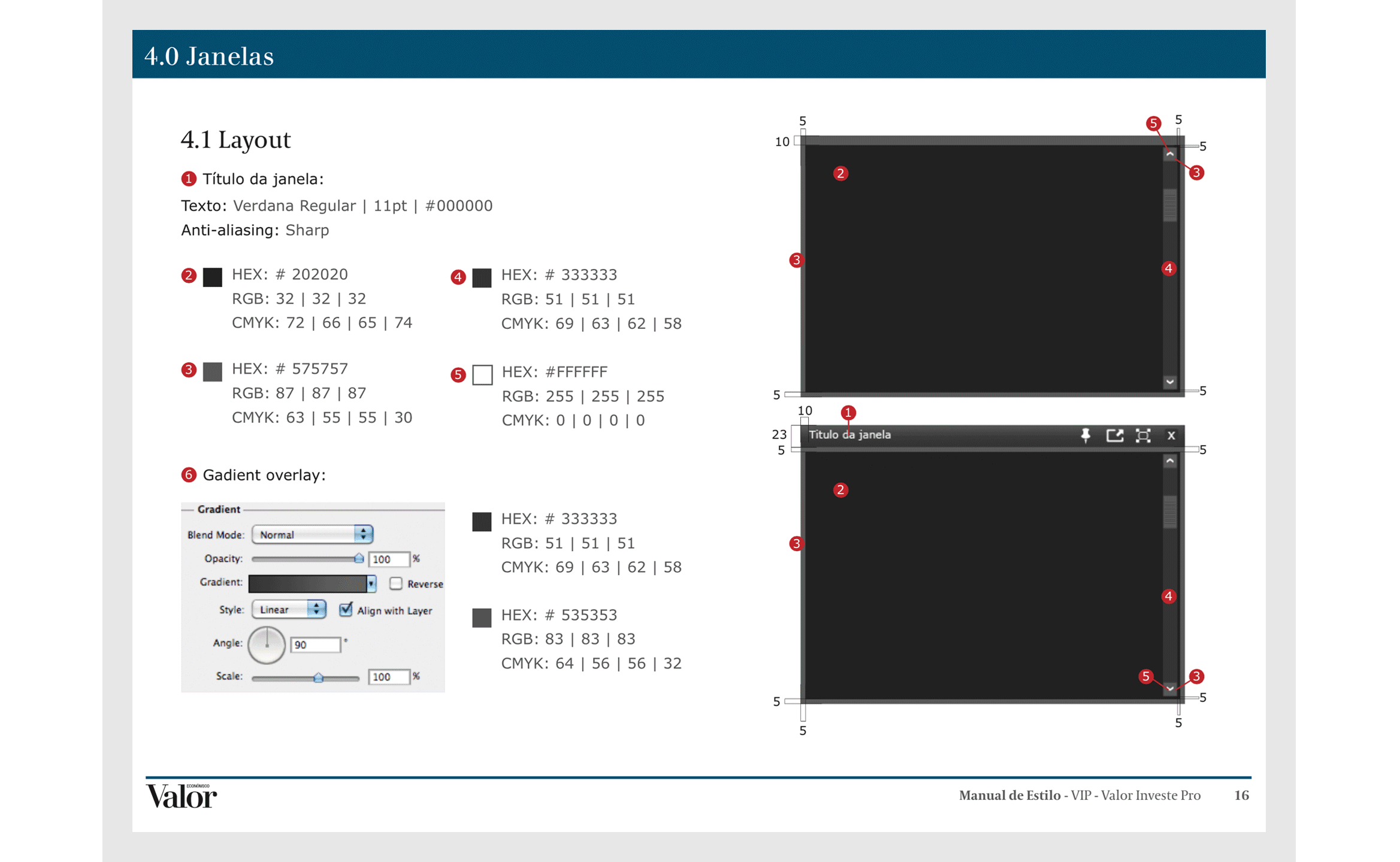The width and height of the screenshot is (1400, 862).
Task: Click the pop-out icon in window title bar
Action: tap(1114, 435)
